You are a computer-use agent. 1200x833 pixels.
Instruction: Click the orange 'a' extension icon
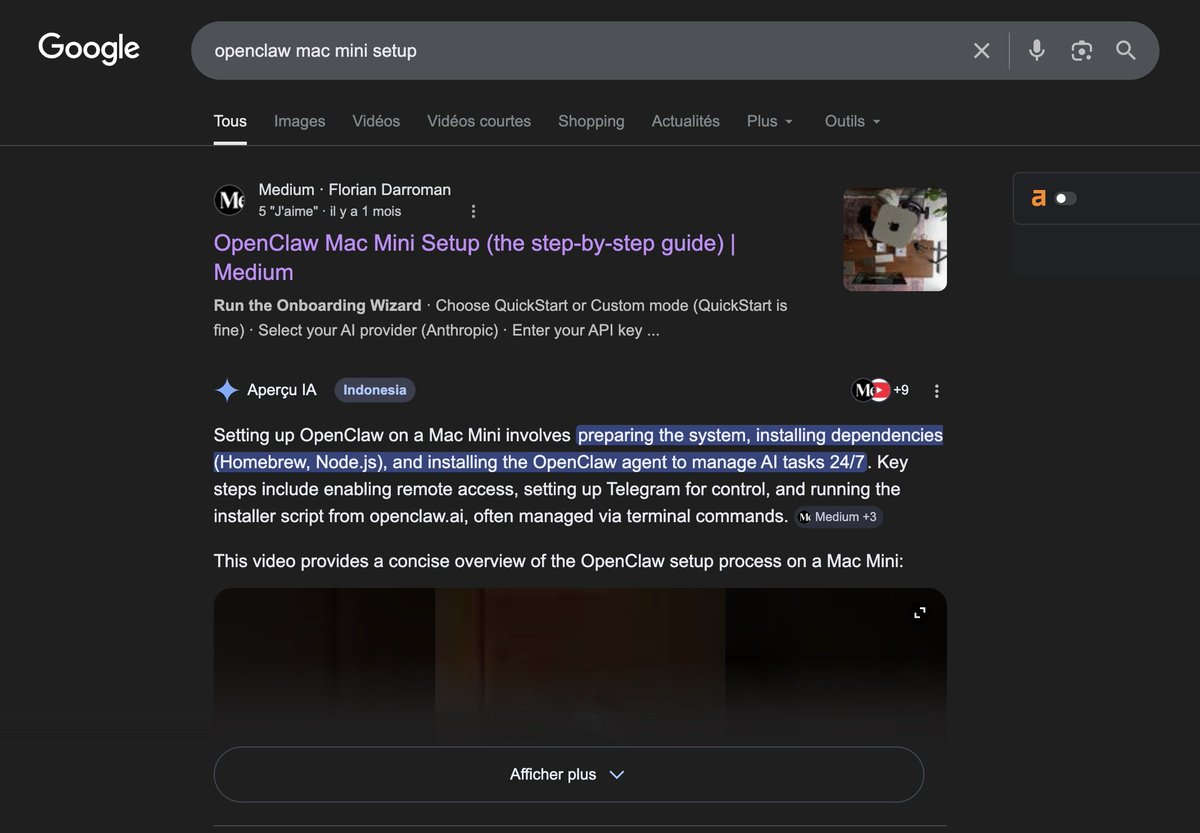click(x=1039, y=198)
